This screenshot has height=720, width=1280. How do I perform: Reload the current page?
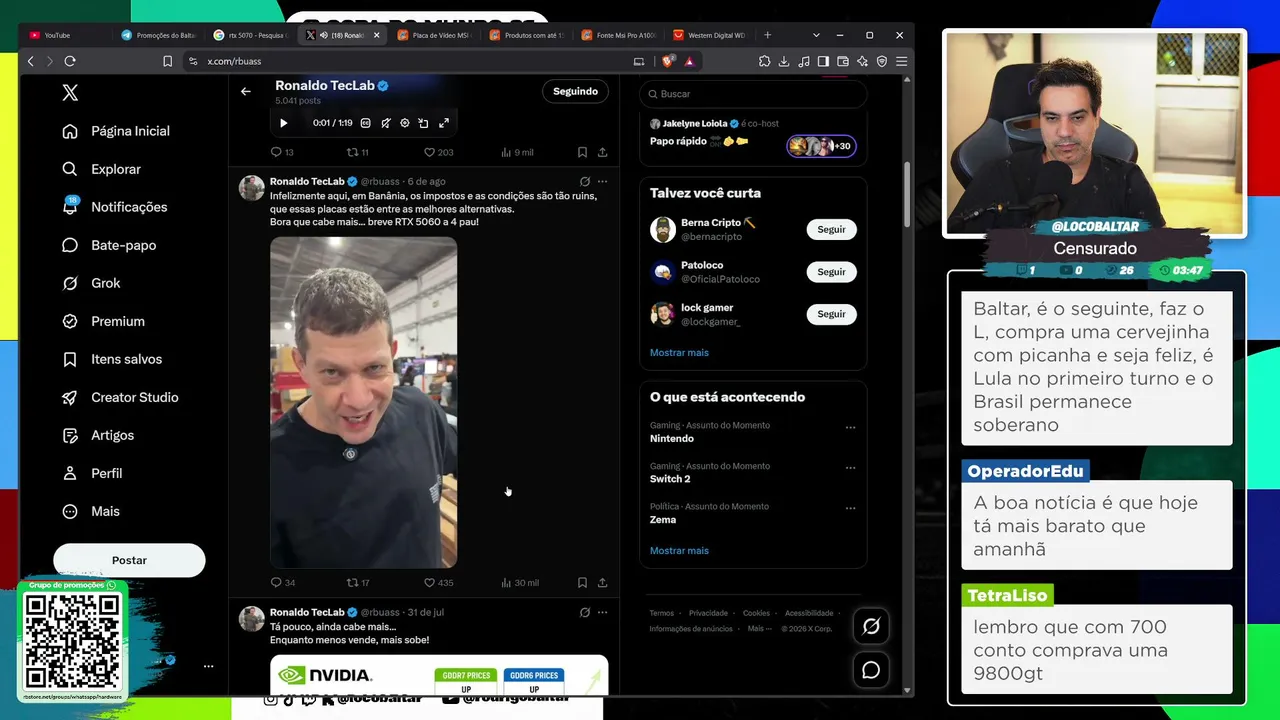70,61
